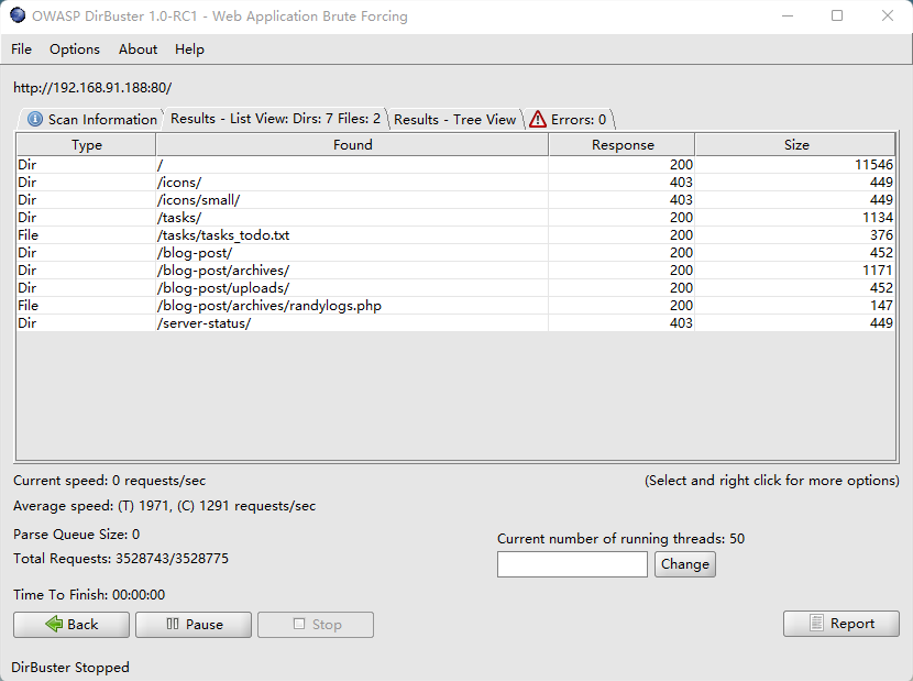Open the About menu

coord(138,49)
